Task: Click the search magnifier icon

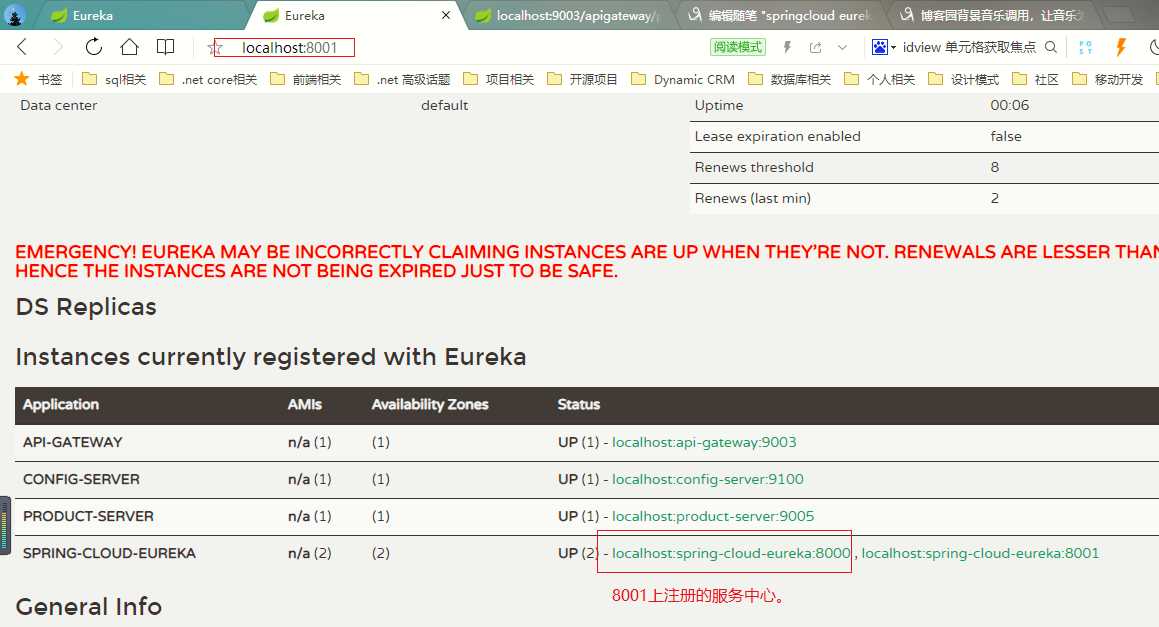Action: pos(1050,47)
